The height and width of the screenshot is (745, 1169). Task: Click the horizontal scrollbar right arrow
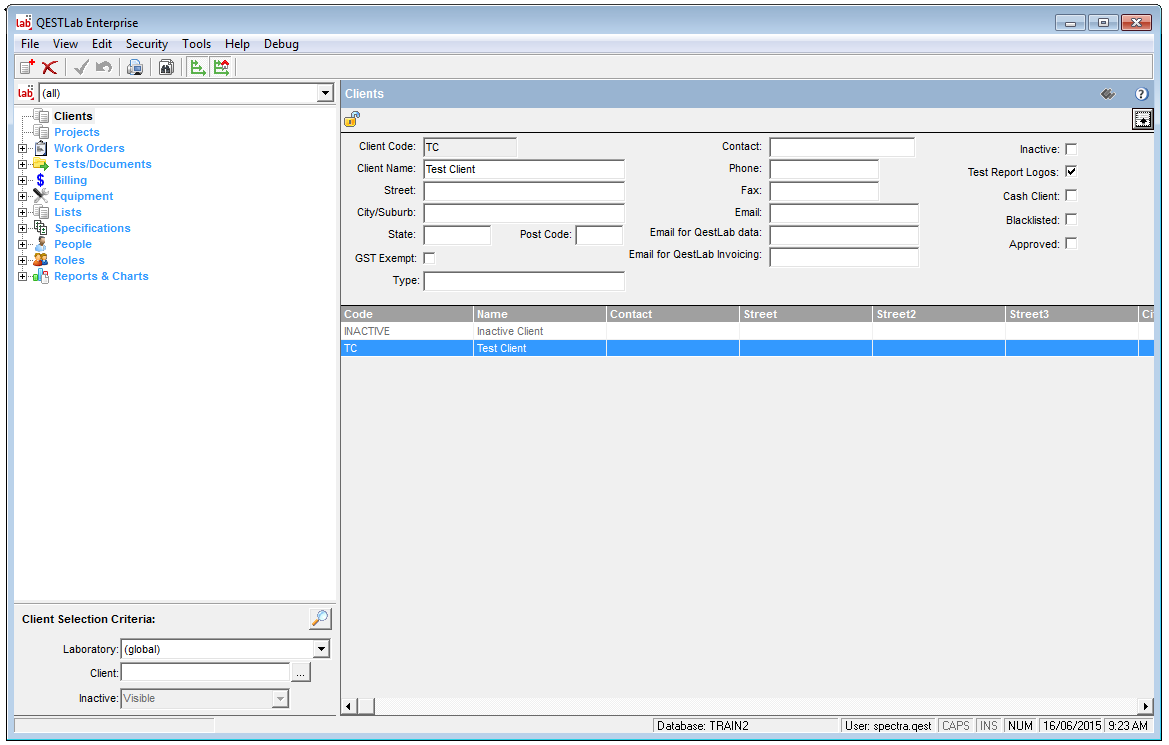[x=1146, y=706]
